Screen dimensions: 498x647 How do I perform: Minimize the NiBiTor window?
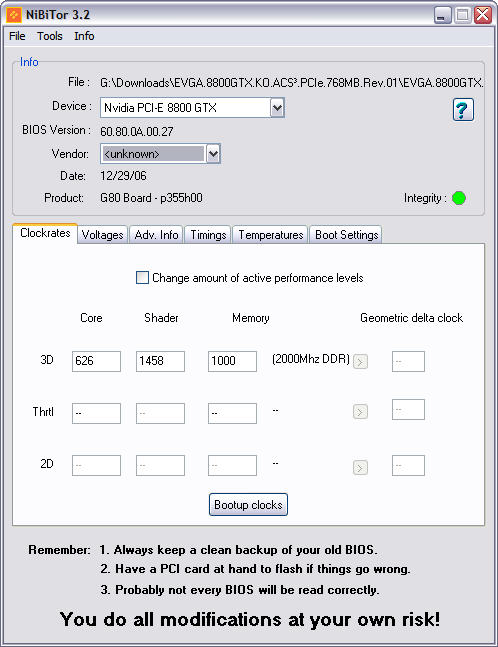[443, 16]
